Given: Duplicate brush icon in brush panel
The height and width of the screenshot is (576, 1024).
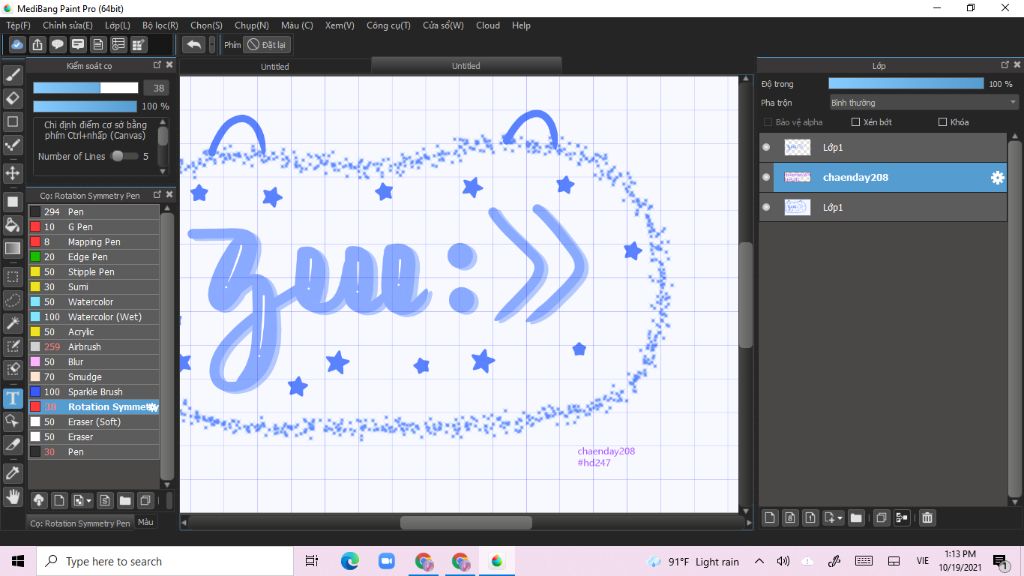Looking at the screenshot, I should pyautogui.click(x=145, y=500).
